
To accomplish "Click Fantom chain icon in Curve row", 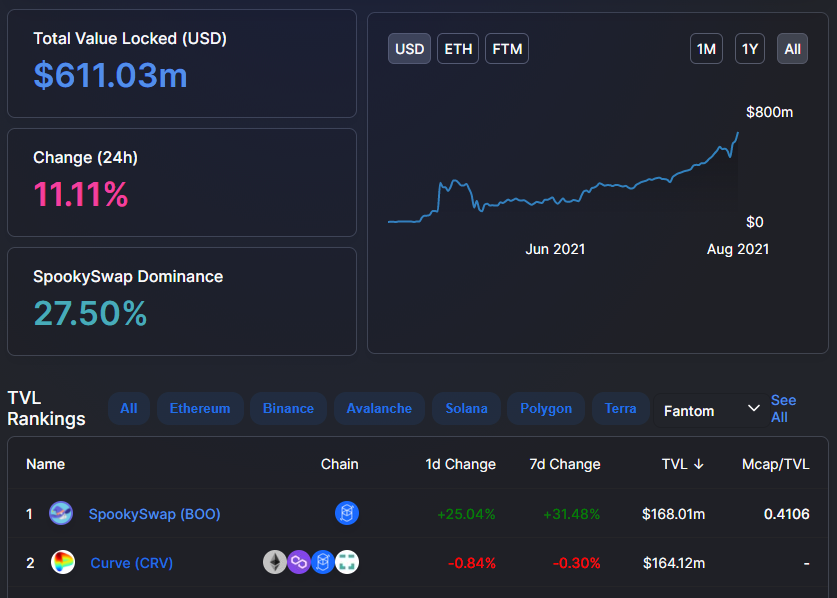I will 323,562.
